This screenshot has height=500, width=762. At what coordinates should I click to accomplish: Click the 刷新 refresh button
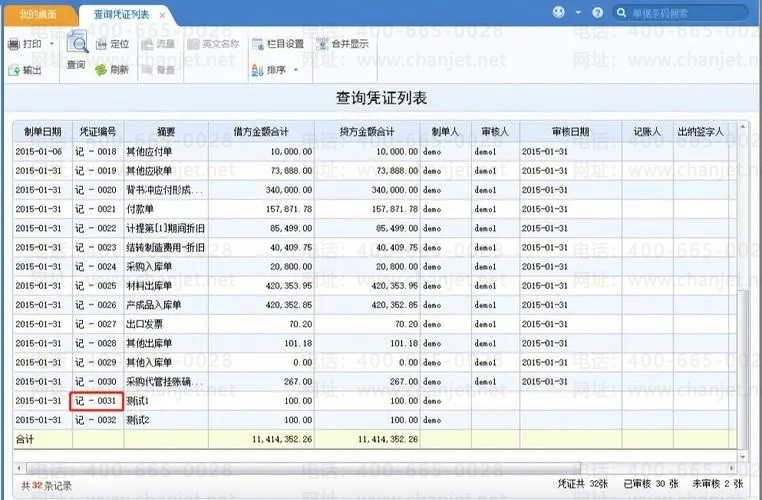112,70
